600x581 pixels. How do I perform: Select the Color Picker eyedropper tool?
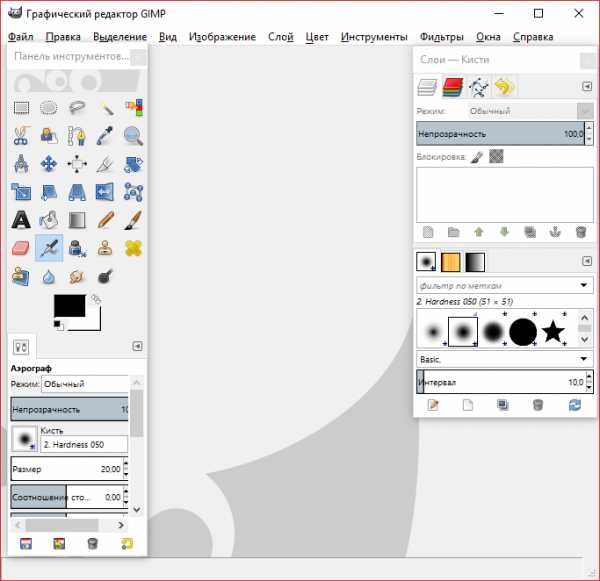pyautogui.click(x=105, y=136)
